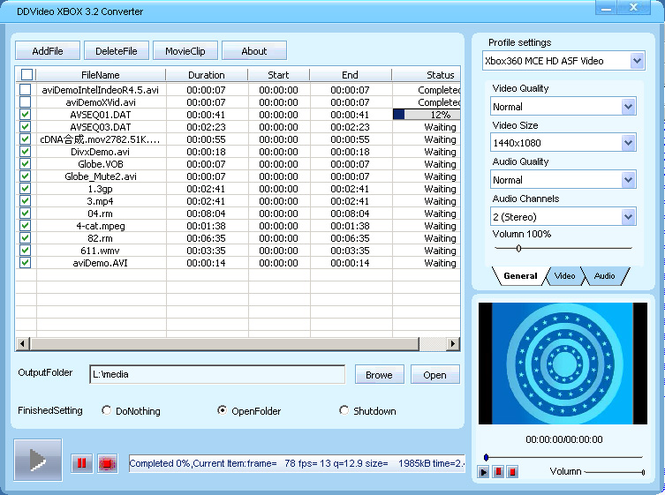665x495 pixels.
Task: Uncheck the Globe.VOB file checkbox
Action: pyautogui.click(x=25, y=164)
